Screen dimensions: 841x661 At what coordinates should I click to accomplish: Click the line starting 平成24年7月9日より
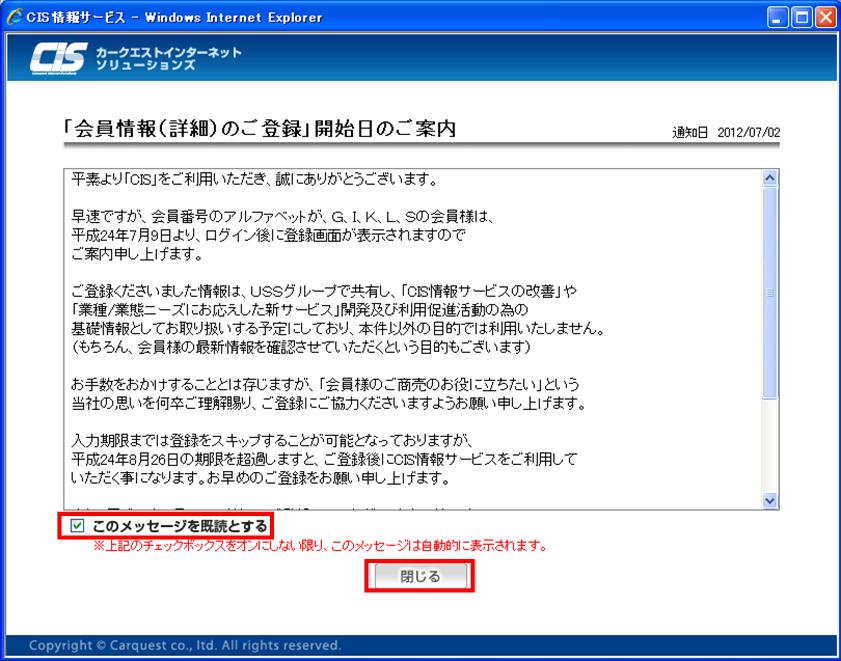(x=268, y=236)
